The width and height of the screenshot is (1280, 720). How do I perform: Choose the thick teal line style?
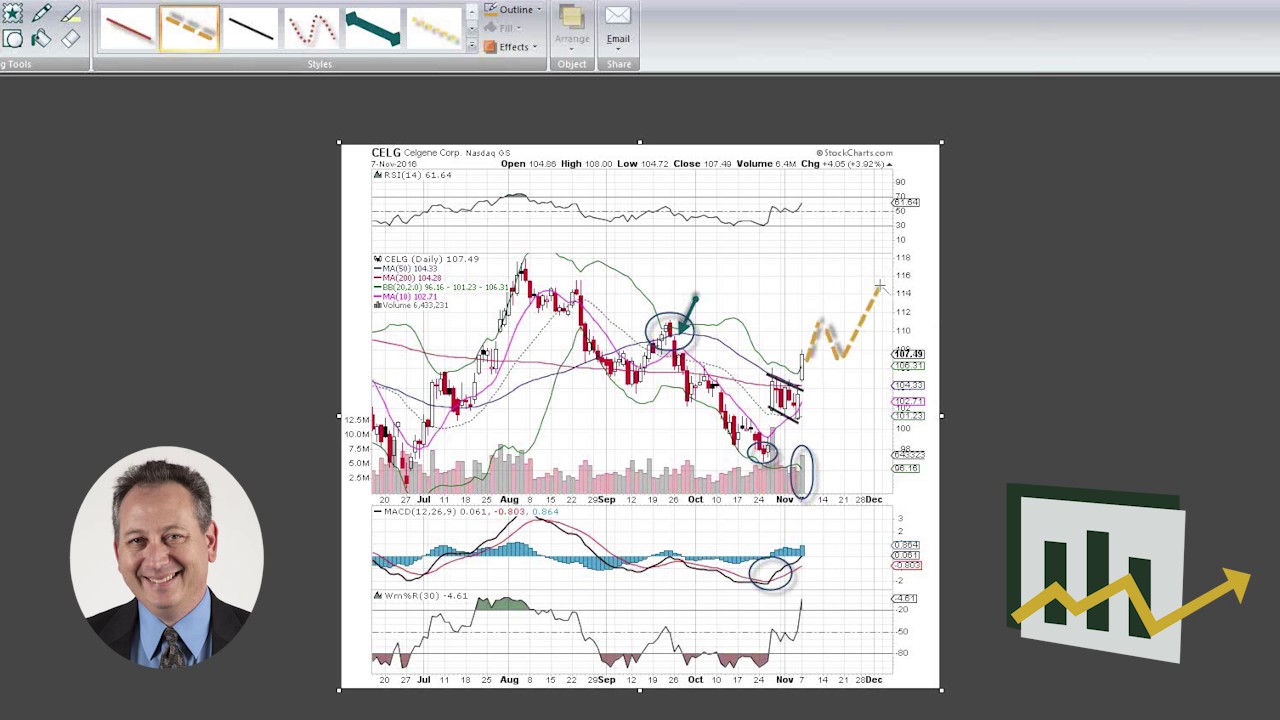pyautogui.click(x=371, y=28)
